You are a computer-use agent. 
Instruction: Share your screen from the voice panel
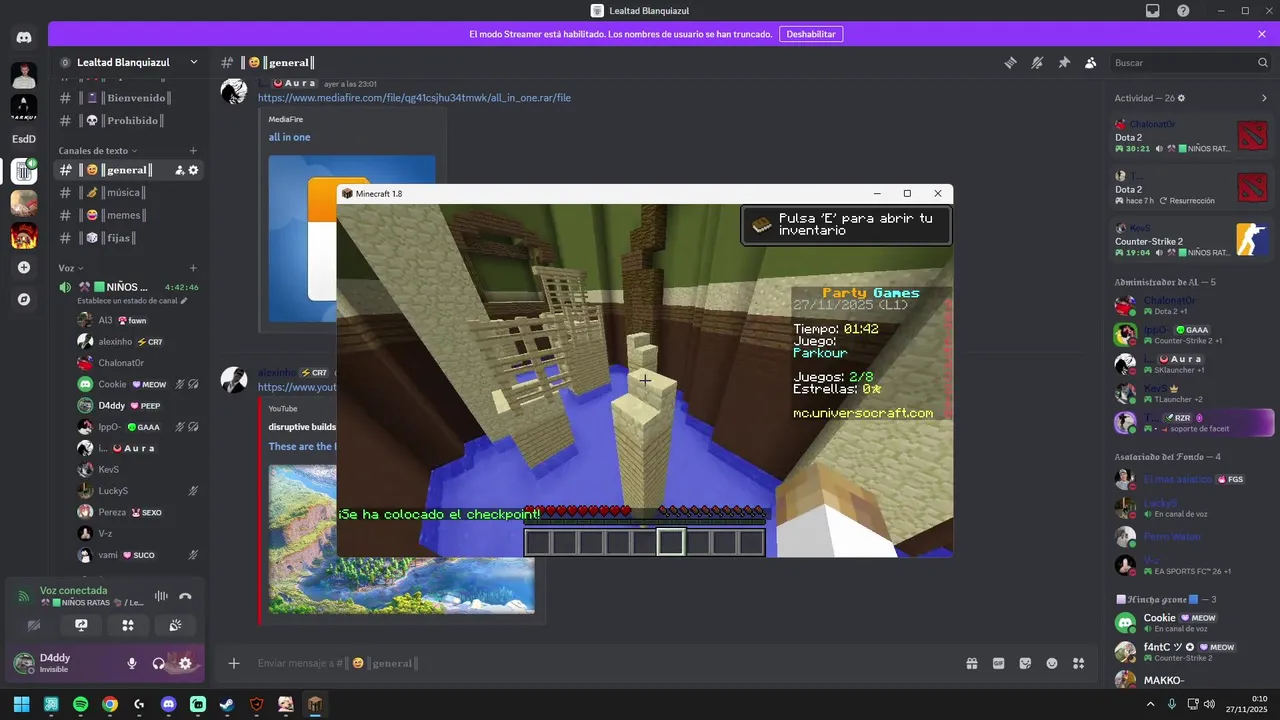(x=81, y=625)
